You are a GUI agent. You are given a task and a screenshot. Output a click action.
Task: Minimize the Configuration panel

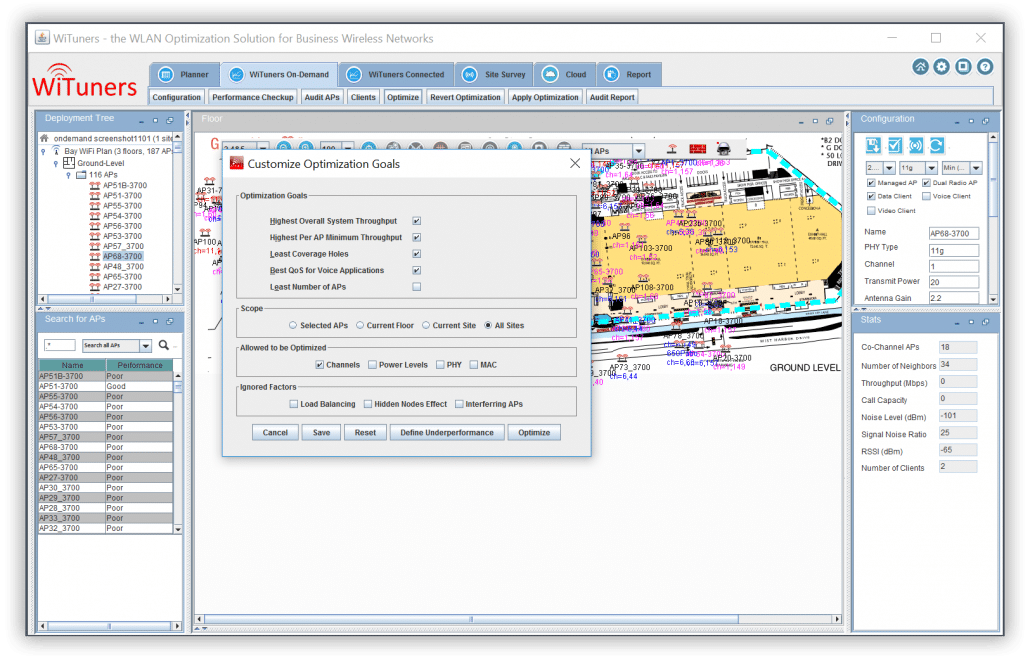pyautogui.click(x=956, y=122)
